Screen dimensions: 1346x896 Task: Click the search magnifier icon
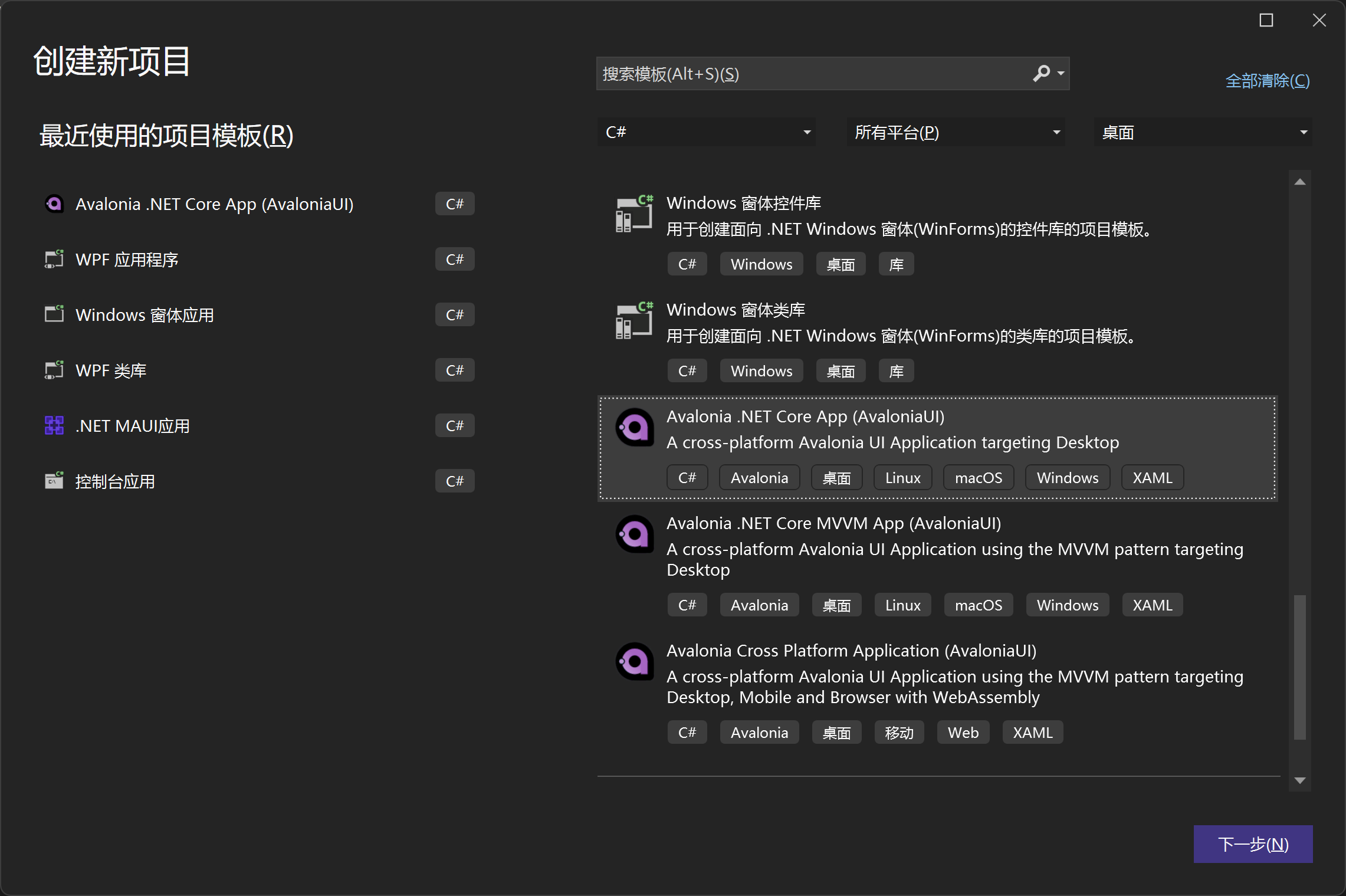click(1041, 73)
